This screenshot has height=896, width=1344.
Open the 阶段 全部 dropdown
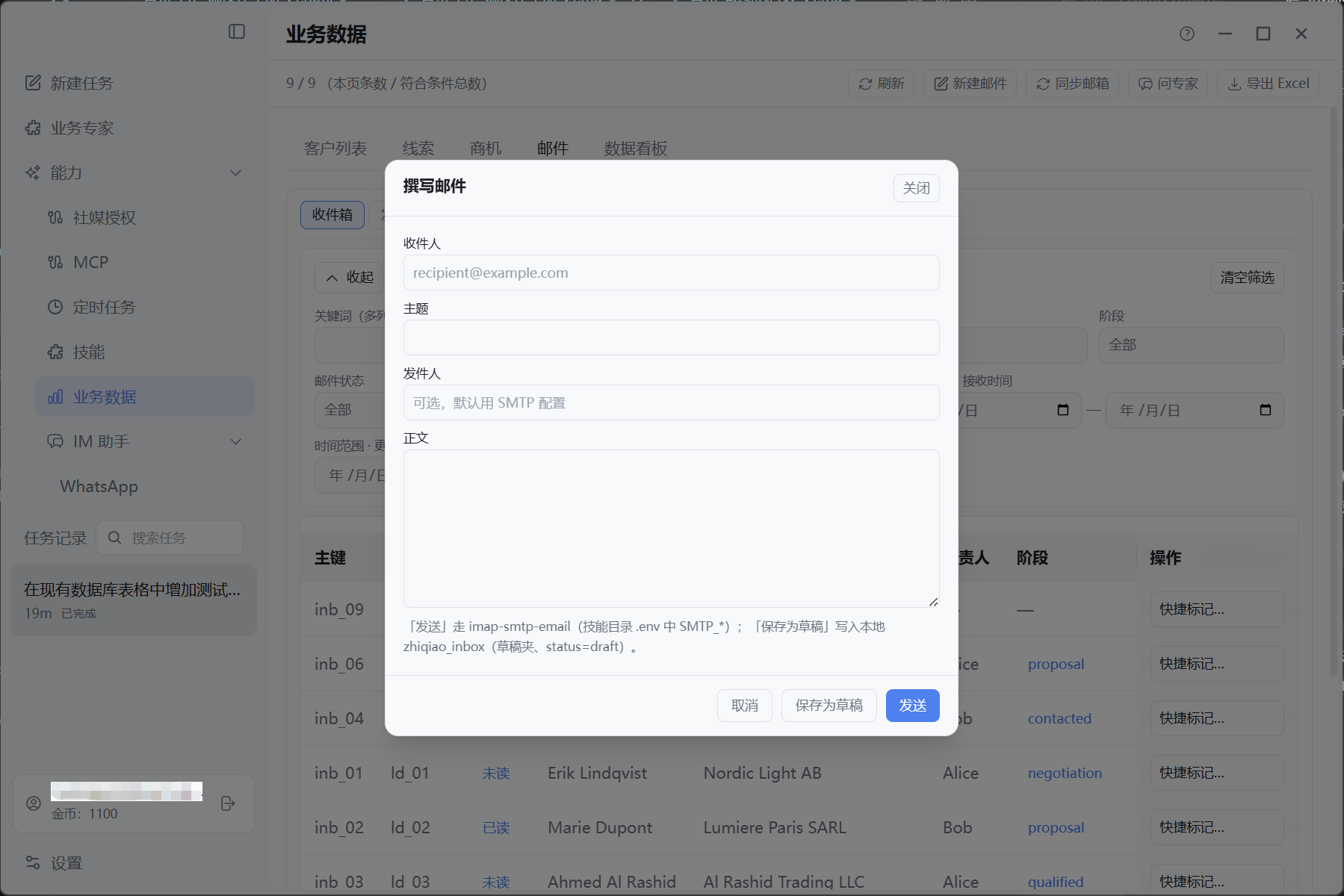click(1191, 345)
